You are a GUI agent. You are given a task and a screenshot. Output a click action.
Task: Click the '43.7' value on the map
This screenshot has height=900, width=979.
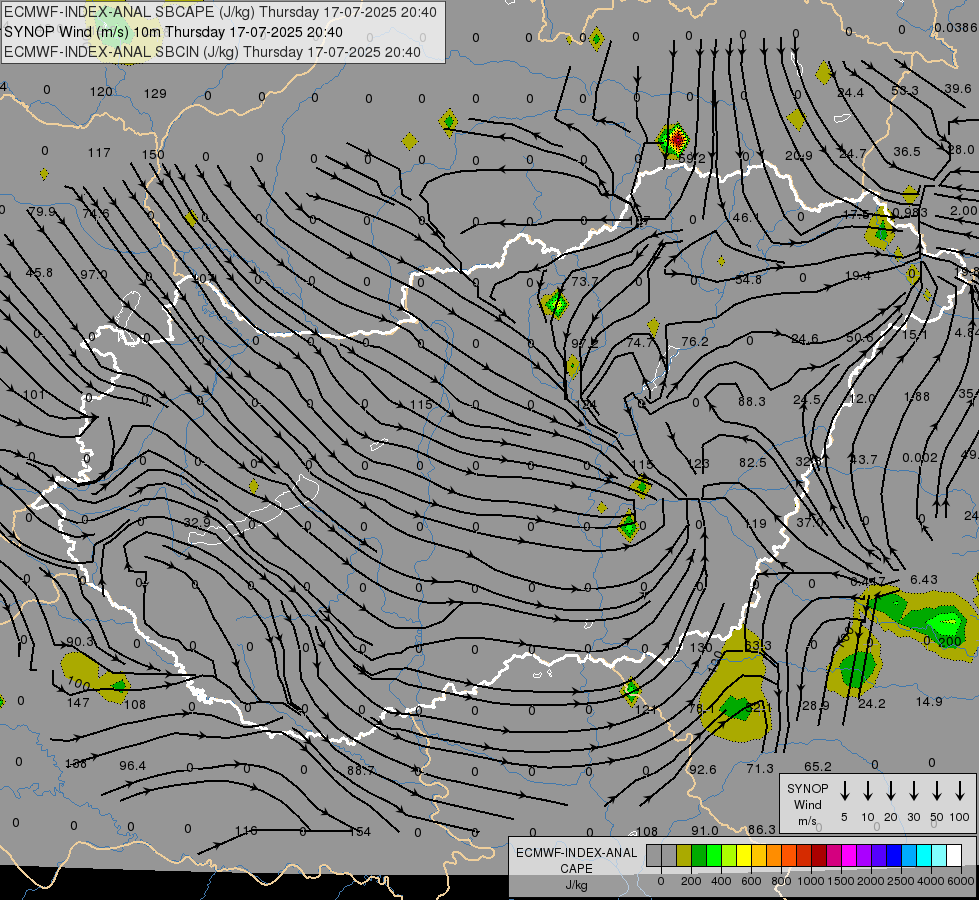point(863,460)
